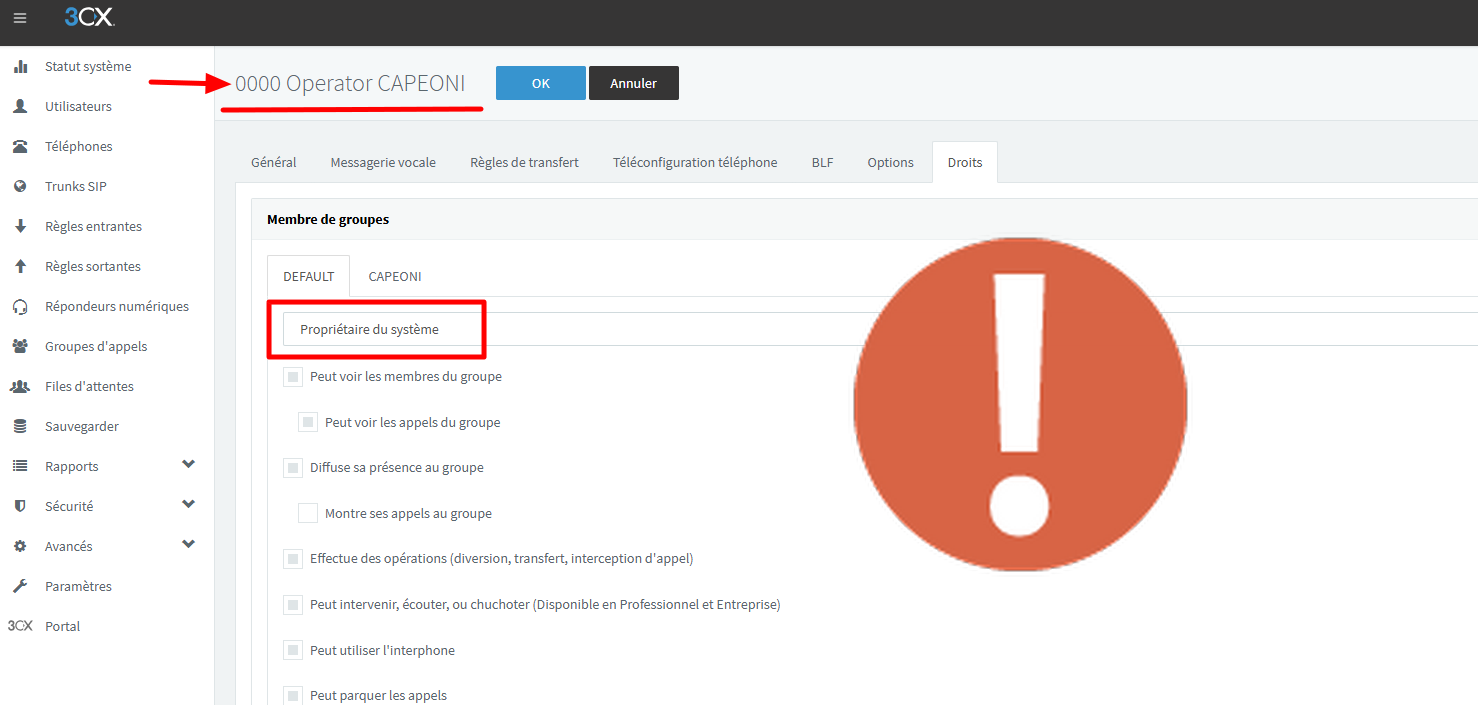Open Statut système in sidebar
This screenshot has height=705, width=1478.
point(88,67)
